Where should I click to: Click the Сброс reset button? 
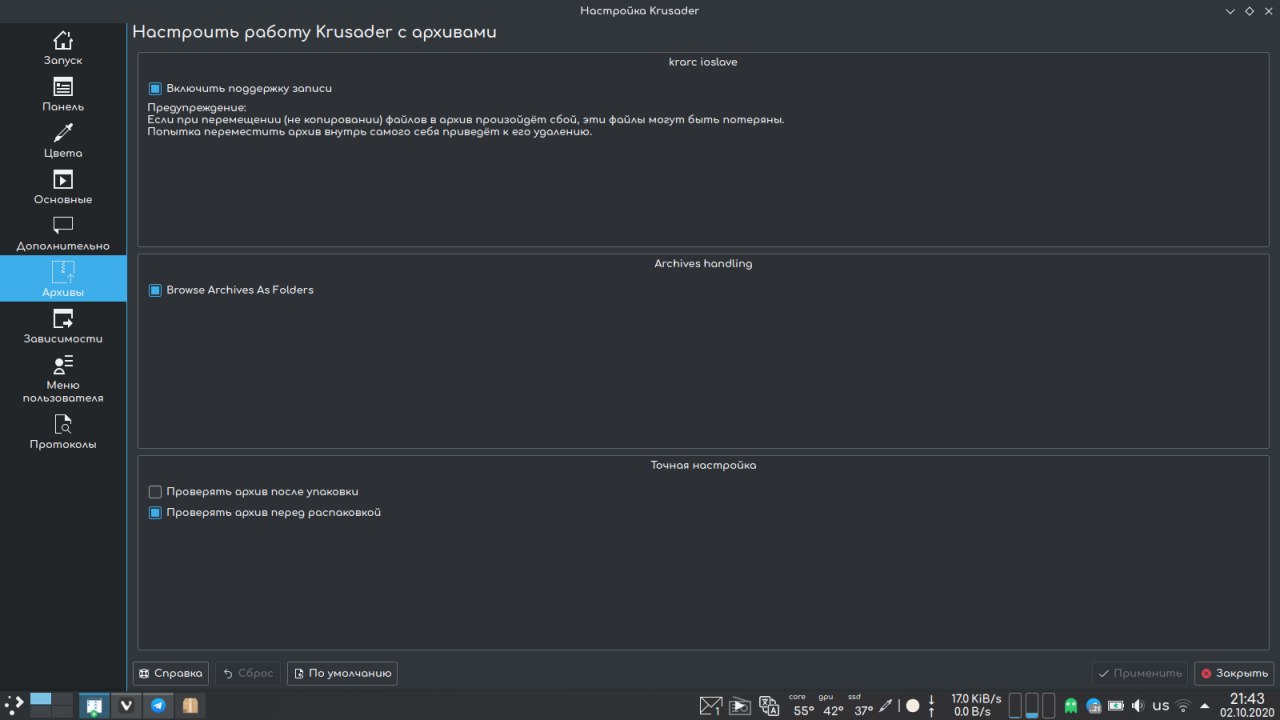(248, 673)
